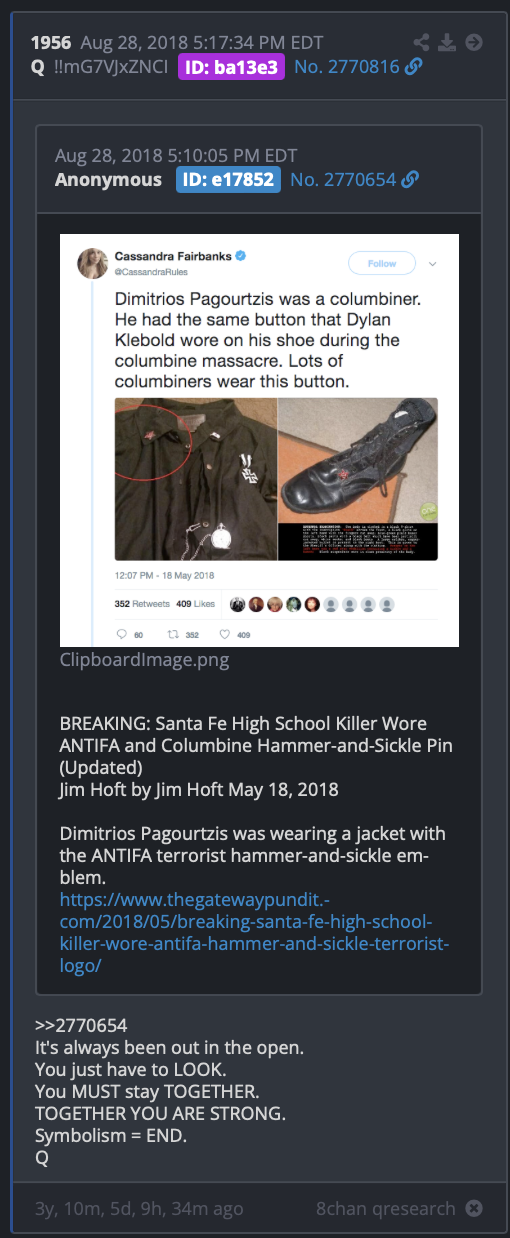Click the >>2770654 reply reference
The height and width of the screenshot is (1238, 510).
click(81, 1026)
